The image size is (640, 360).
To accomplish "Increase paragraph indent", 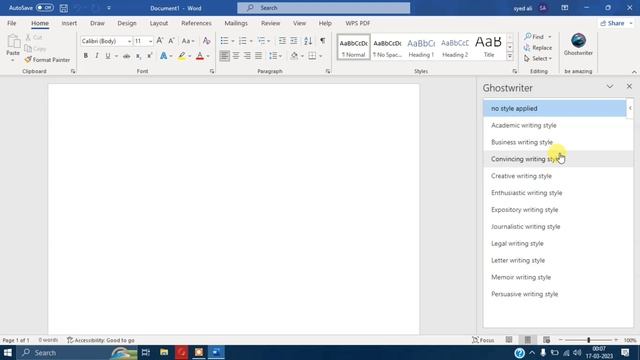I will pos(294,41).
